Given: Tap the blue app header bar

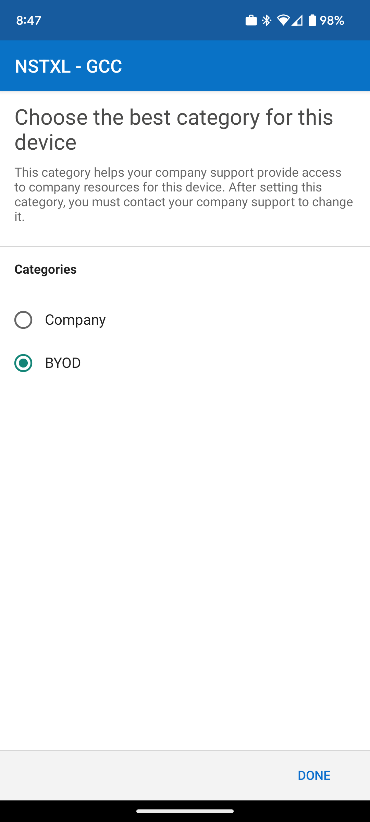Looking at the screenshot, I should pyautogui.click(x=185, y=66).
